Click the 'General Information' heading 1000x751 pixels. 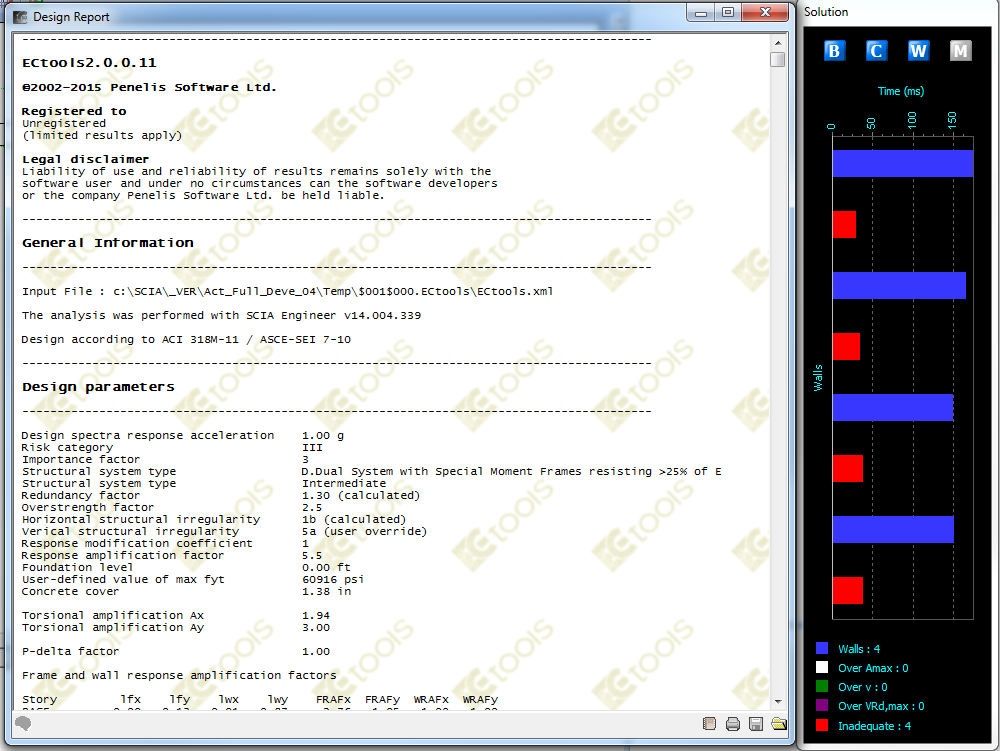click(x=108, y=243)
